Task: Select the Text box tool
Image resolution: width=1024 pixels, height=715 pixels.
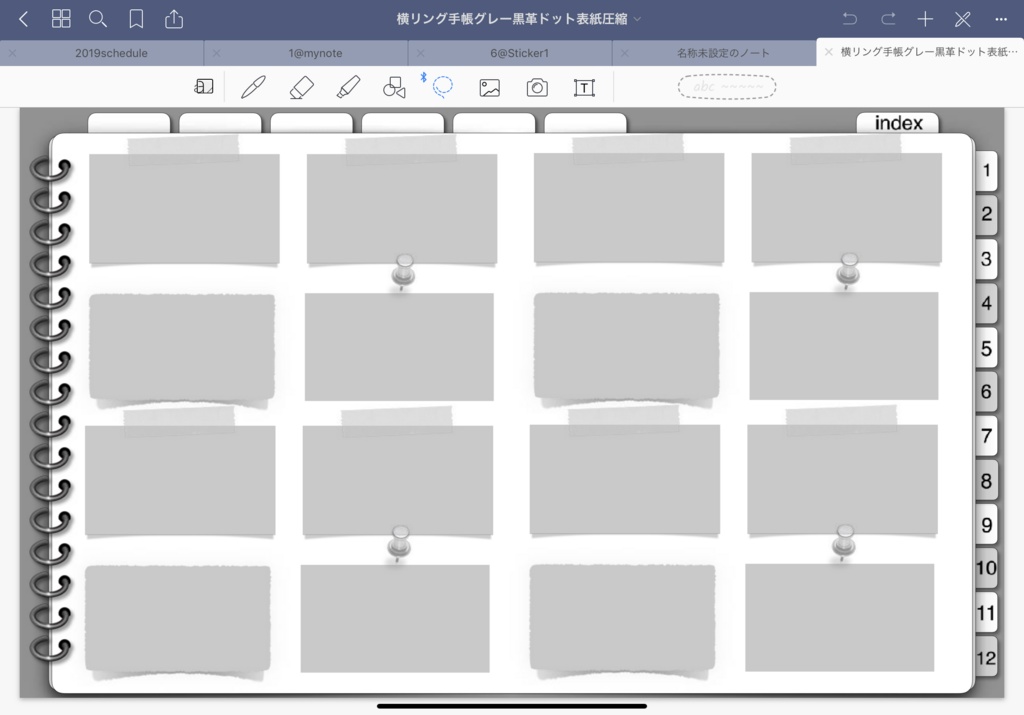Action: point(584,87)
